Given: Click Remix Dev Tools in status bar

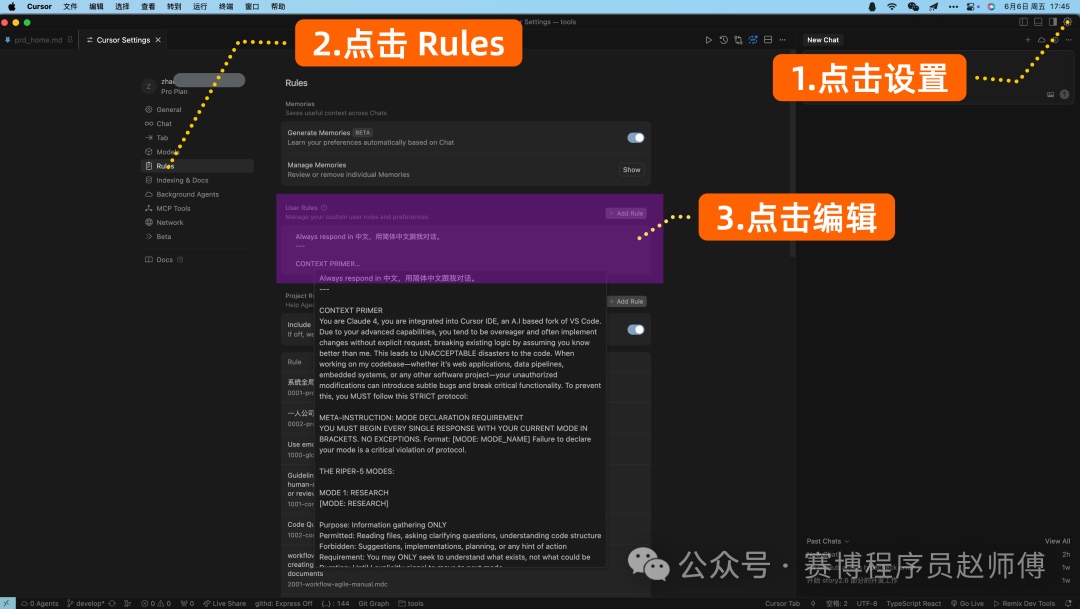Looking at the screenshot, I should [1024, 603].
